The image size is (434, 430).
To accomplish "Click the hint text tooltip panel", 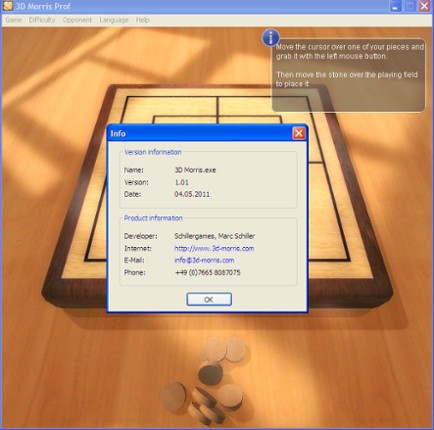I will [349, 75].
